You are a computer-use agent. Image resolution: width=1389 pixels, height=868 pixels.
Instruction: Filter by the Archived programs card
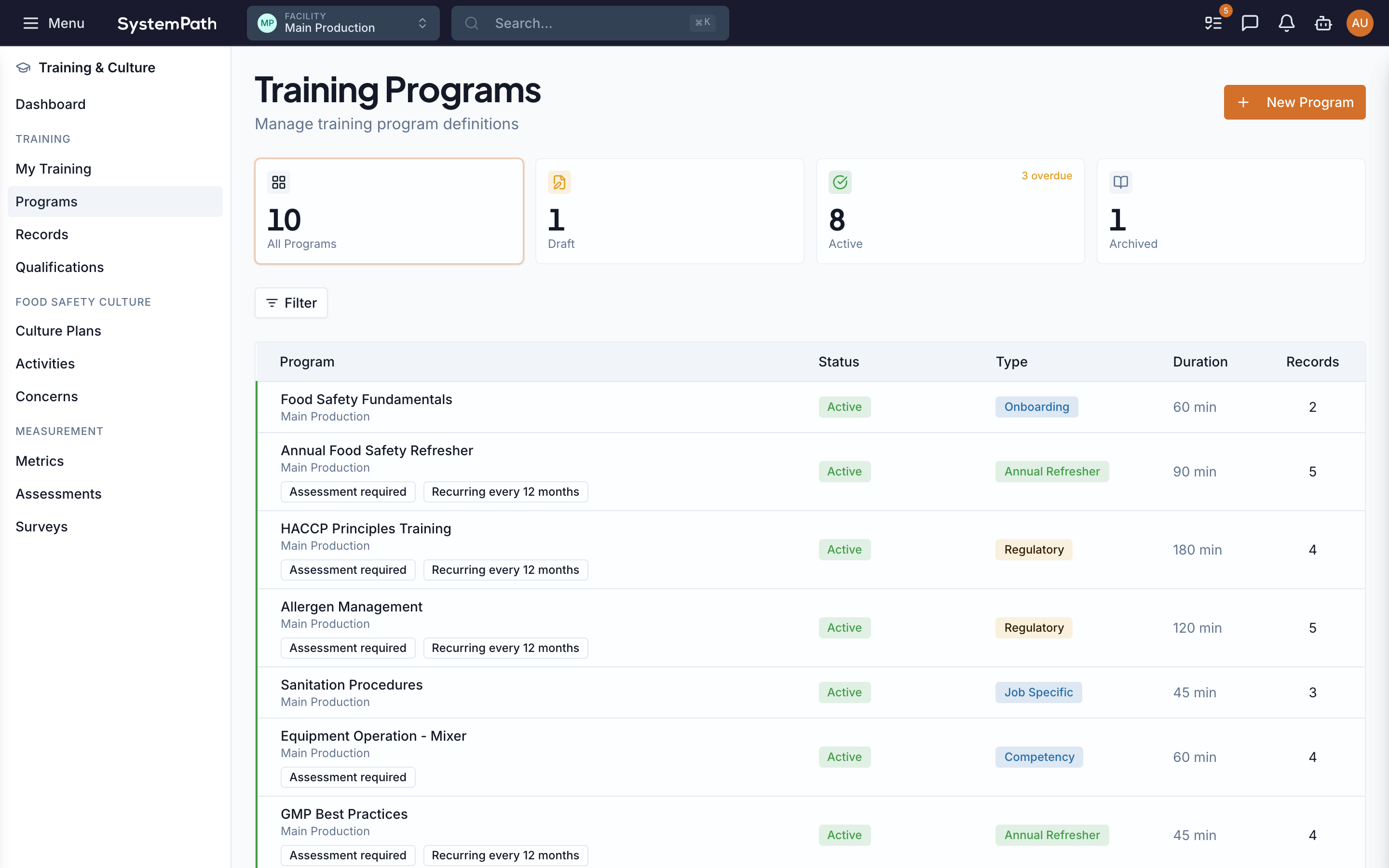coord(1231,211)
